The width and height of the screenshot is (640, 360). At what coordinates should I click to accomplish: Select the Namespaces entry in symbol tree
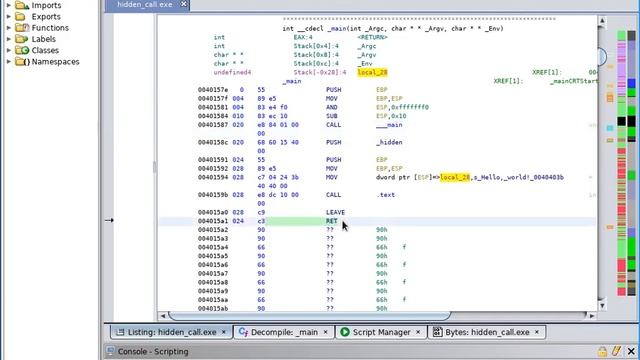(x=56, y=62)
